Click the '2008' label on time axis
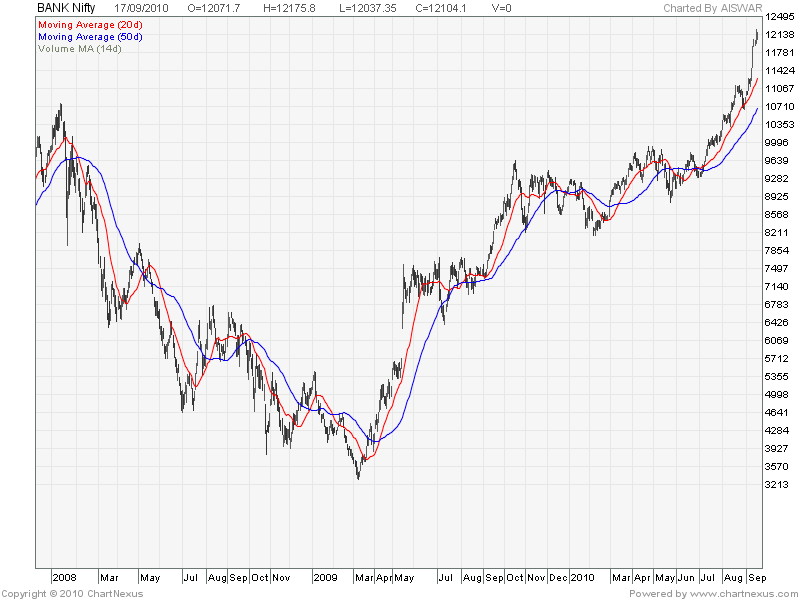800x600 pixels. pyautogui.click(x=65, y=578)
